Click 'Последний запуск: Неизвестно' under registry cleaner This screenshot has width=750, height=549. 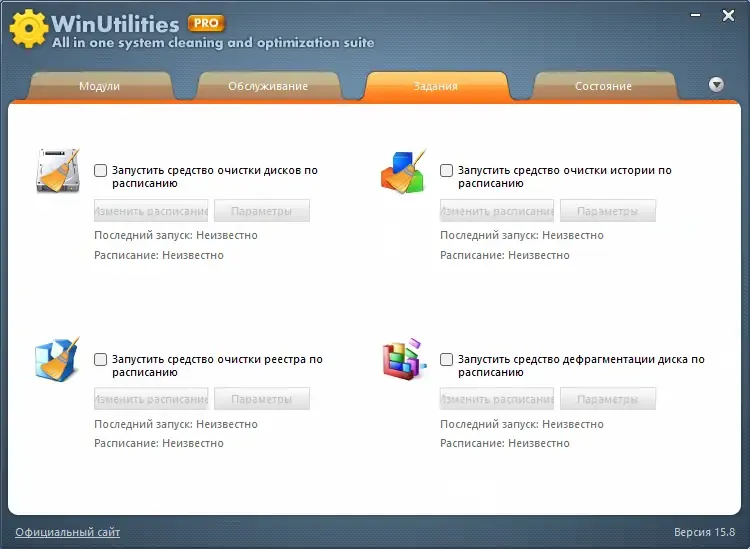[176, 424]
